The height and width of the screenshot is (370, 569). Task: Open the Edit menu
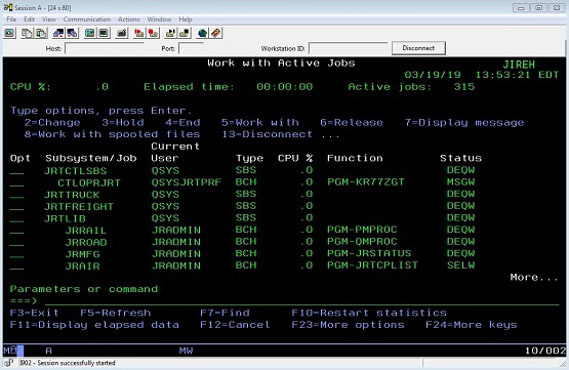pos(29,19)
